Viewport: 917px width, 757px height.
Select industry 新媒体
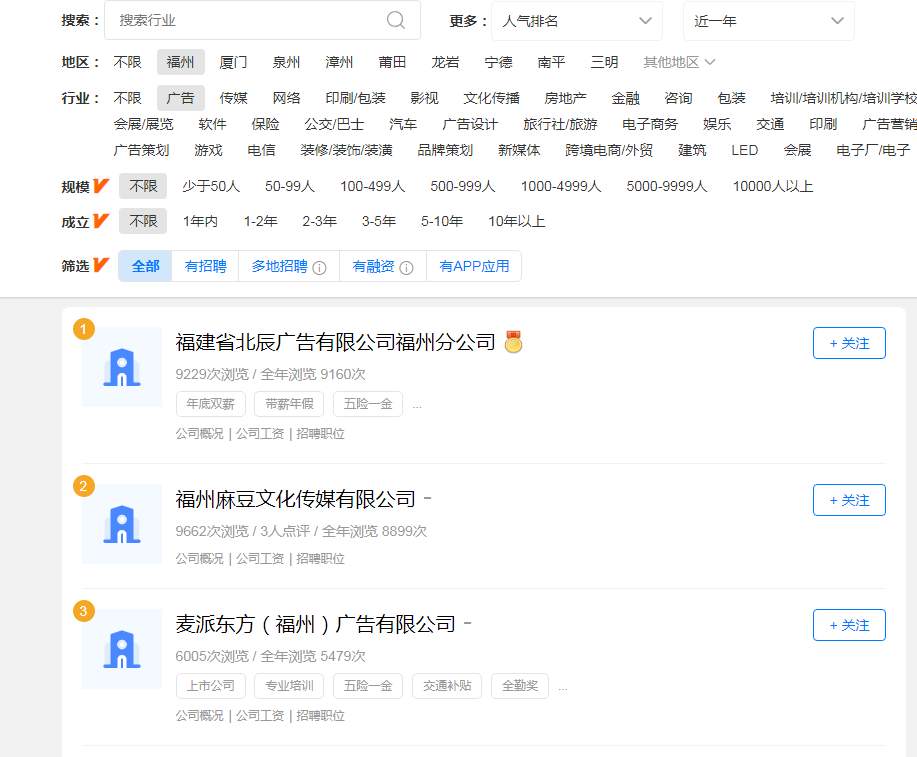[519, 150]
